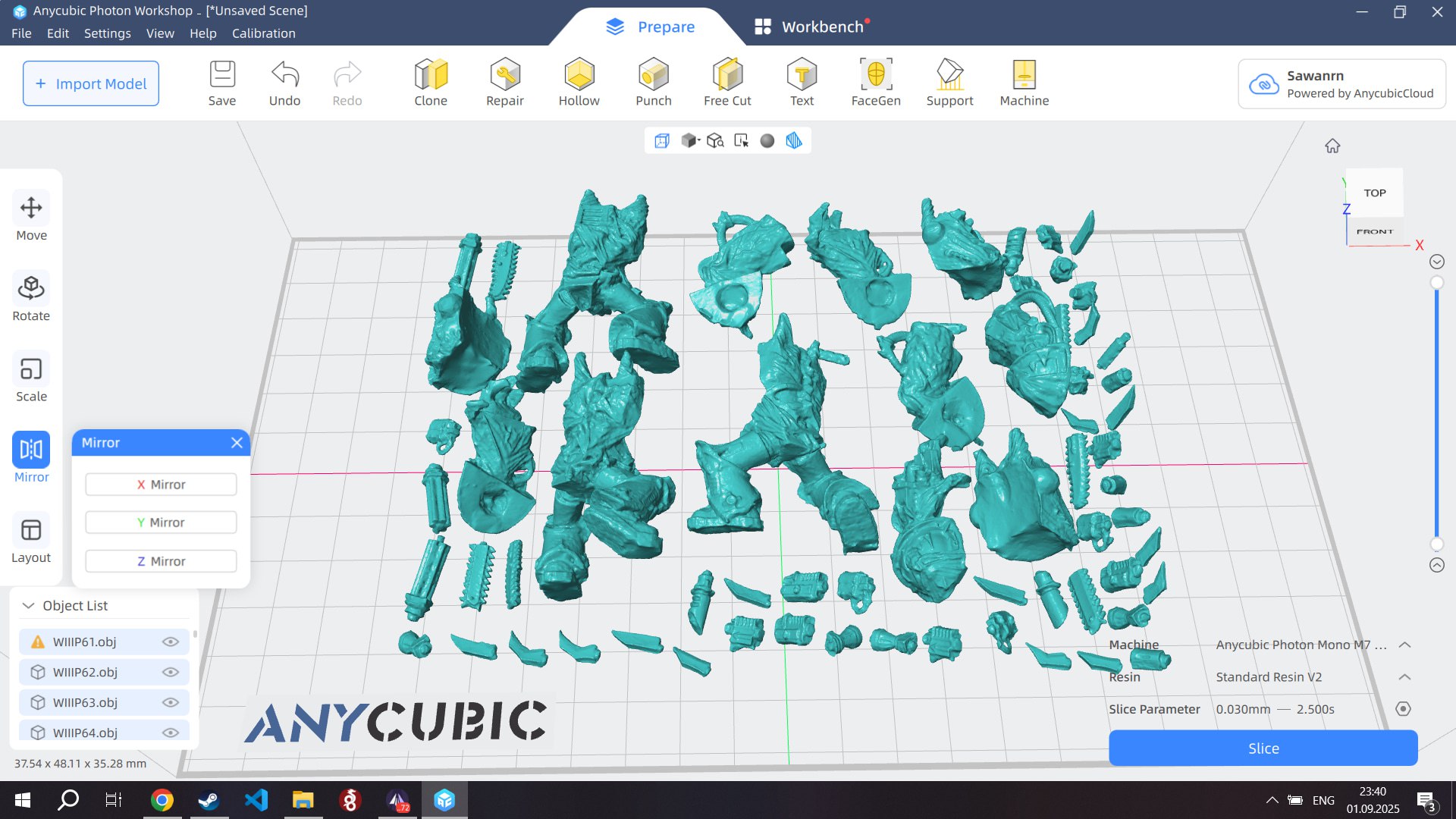The height and width of the screenshot is (819, 1456).
Task: Open the Punch tool
Action: [x=653, y=83]
